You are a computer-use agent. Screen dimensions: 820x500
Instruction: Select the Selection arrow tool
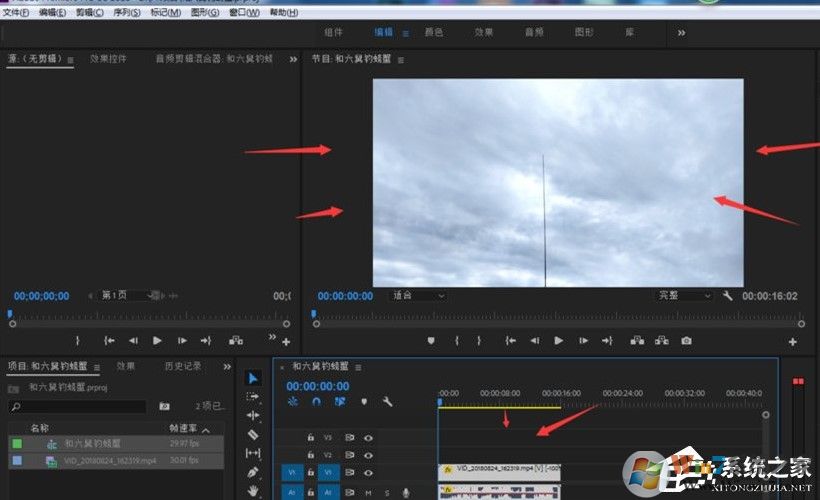[x=253, y=378]
